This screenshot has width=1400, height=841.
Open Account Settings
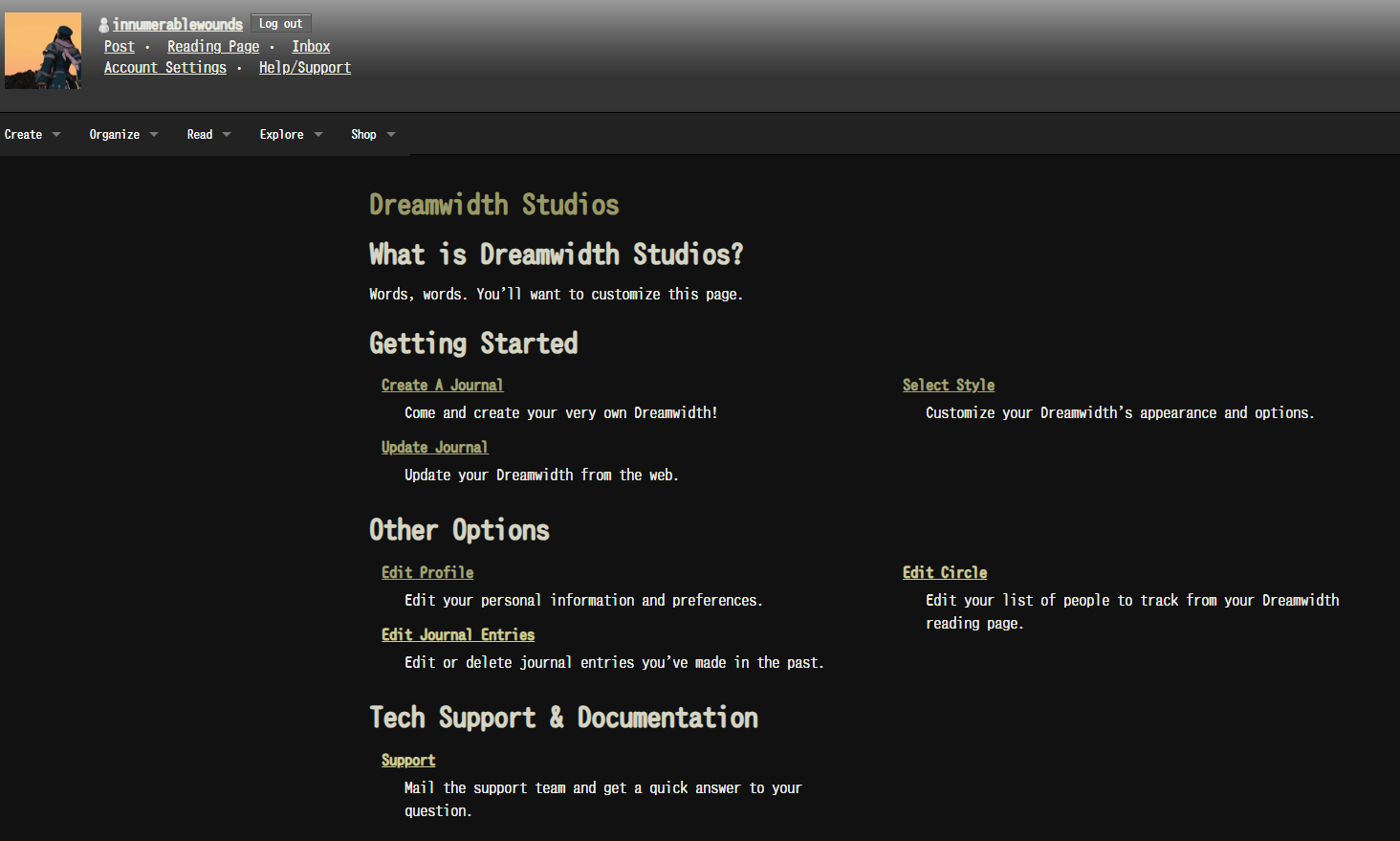165,68
